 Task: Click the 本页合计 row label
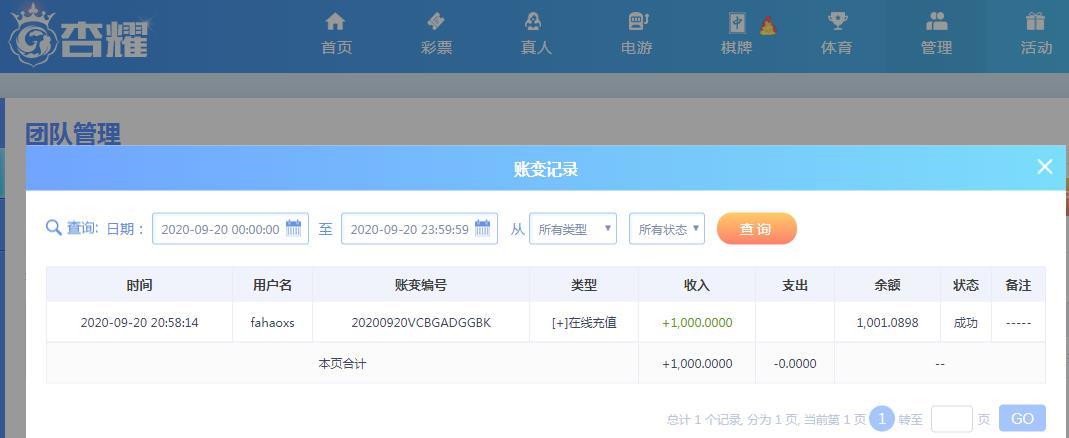tap(342, 364)
